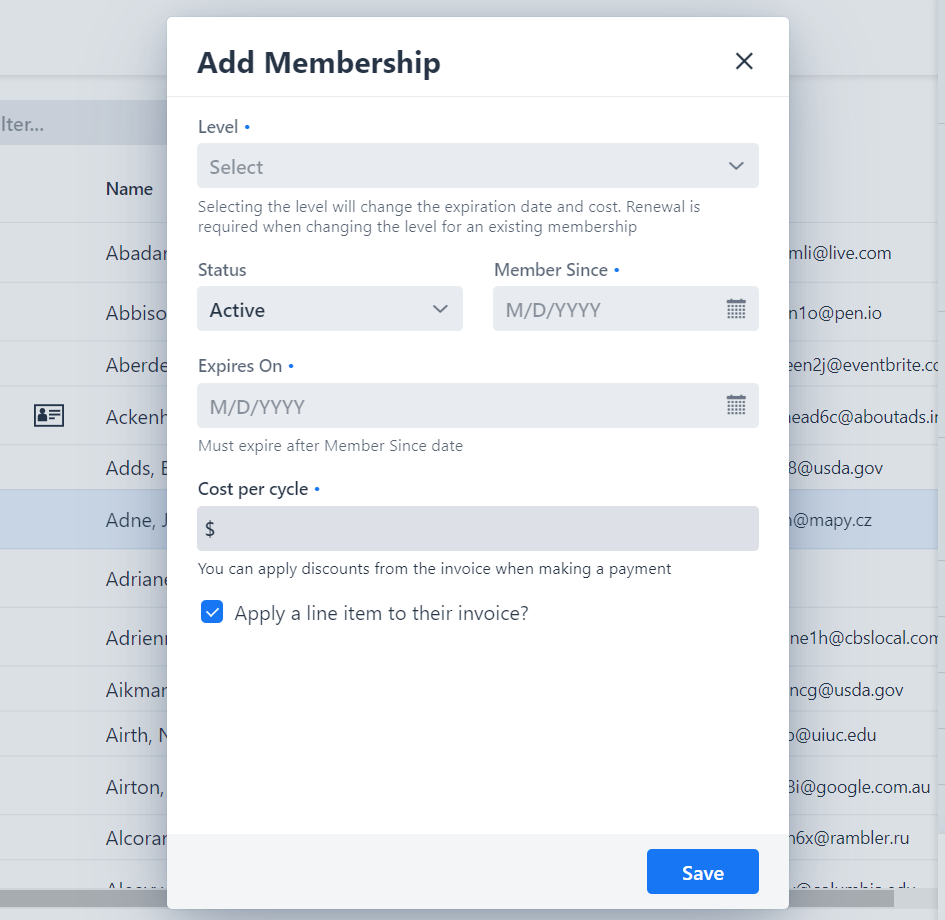The image size is (945, 920).
Task: Expand the Level select dropdown
Action: click(x=477, y=166)
